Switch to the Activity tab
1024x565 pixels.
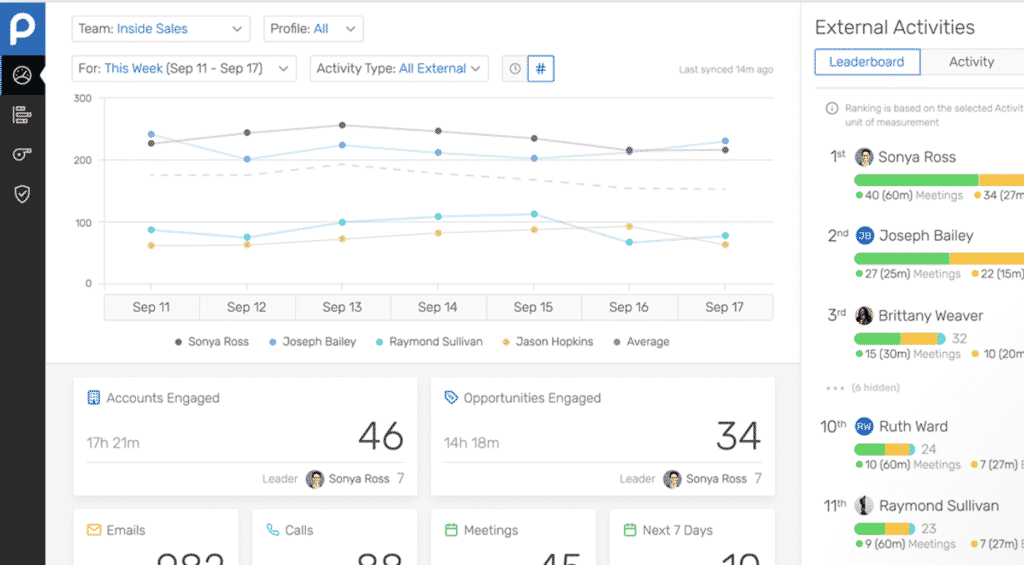click(x=972, y=62)
